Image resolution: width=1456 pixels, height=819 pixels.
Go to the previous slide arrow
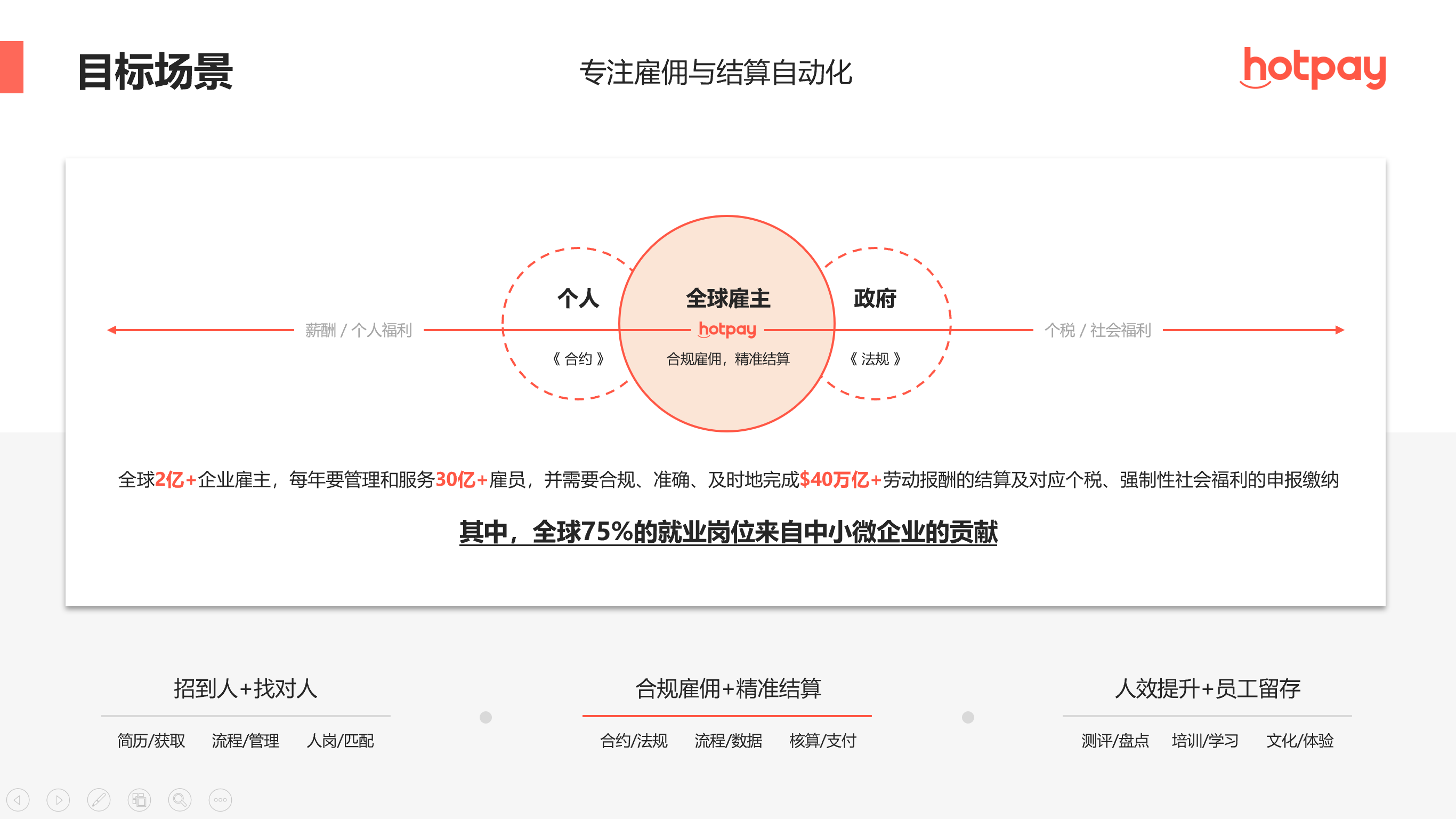18,800
